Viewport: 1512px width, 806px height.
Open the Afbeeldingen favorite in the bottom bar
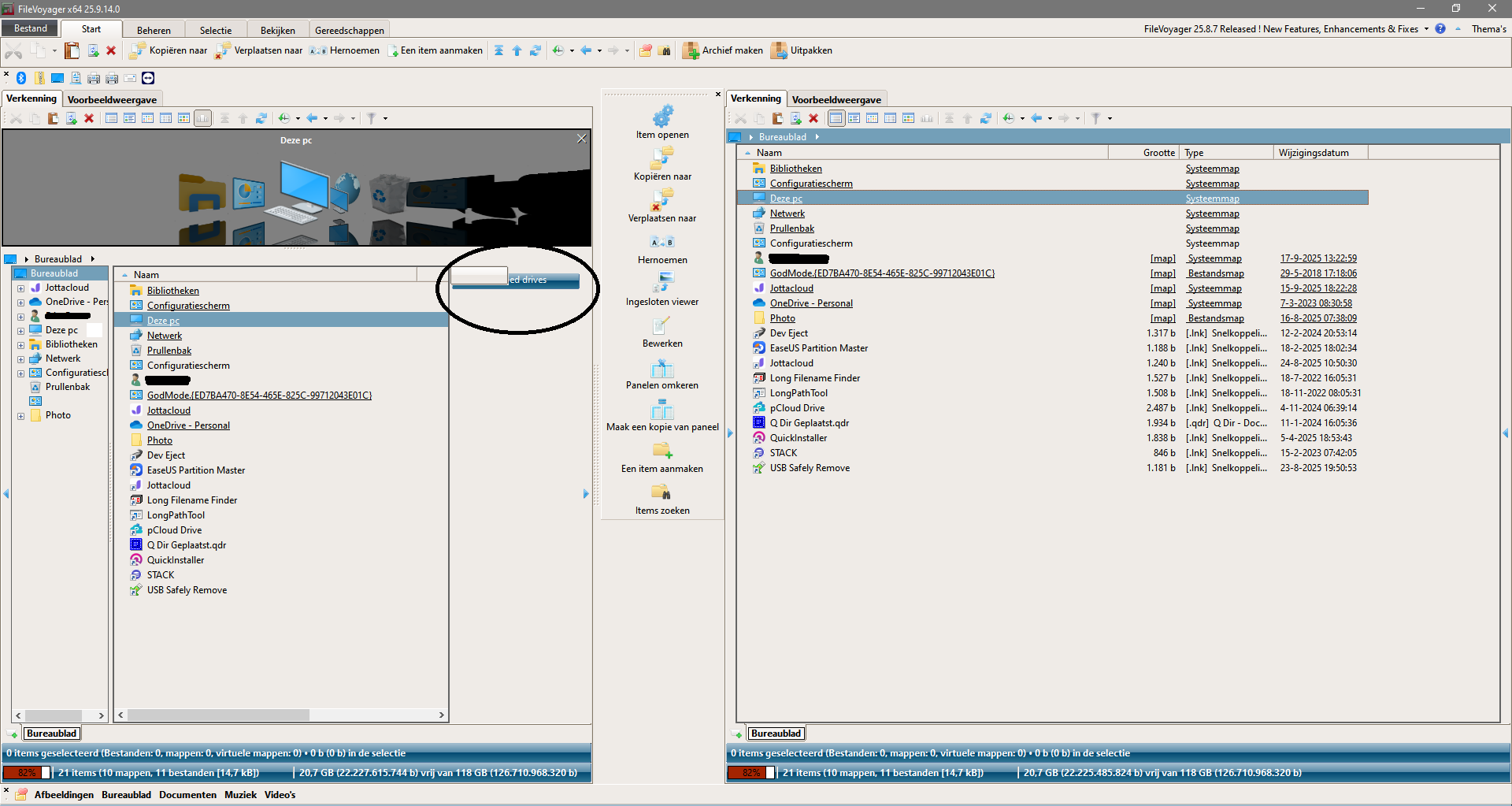[x=64, y=795]
